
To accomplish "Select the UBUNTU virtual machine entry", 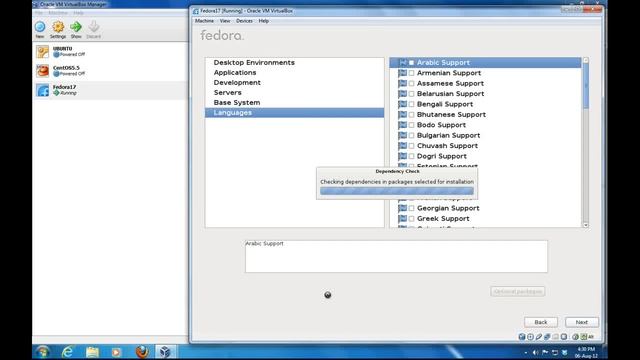I will tap(110, 51).
